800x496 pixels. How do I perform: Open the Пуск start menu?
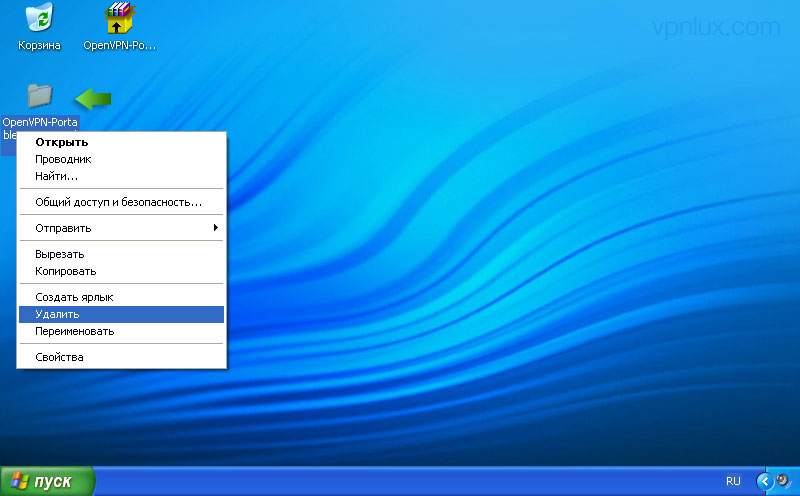[47, 481]
